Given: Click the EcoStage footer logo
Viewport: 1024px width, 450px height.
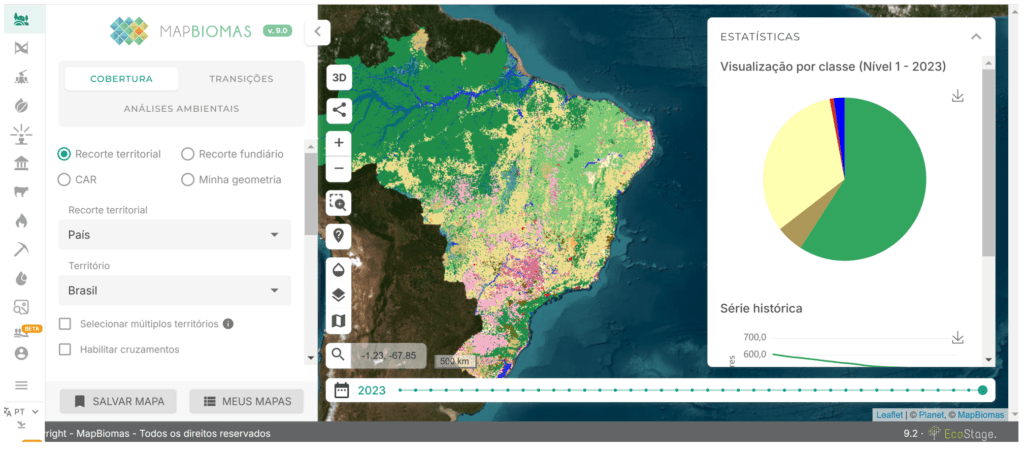Looking at the screenshot, I should [963, 434].
